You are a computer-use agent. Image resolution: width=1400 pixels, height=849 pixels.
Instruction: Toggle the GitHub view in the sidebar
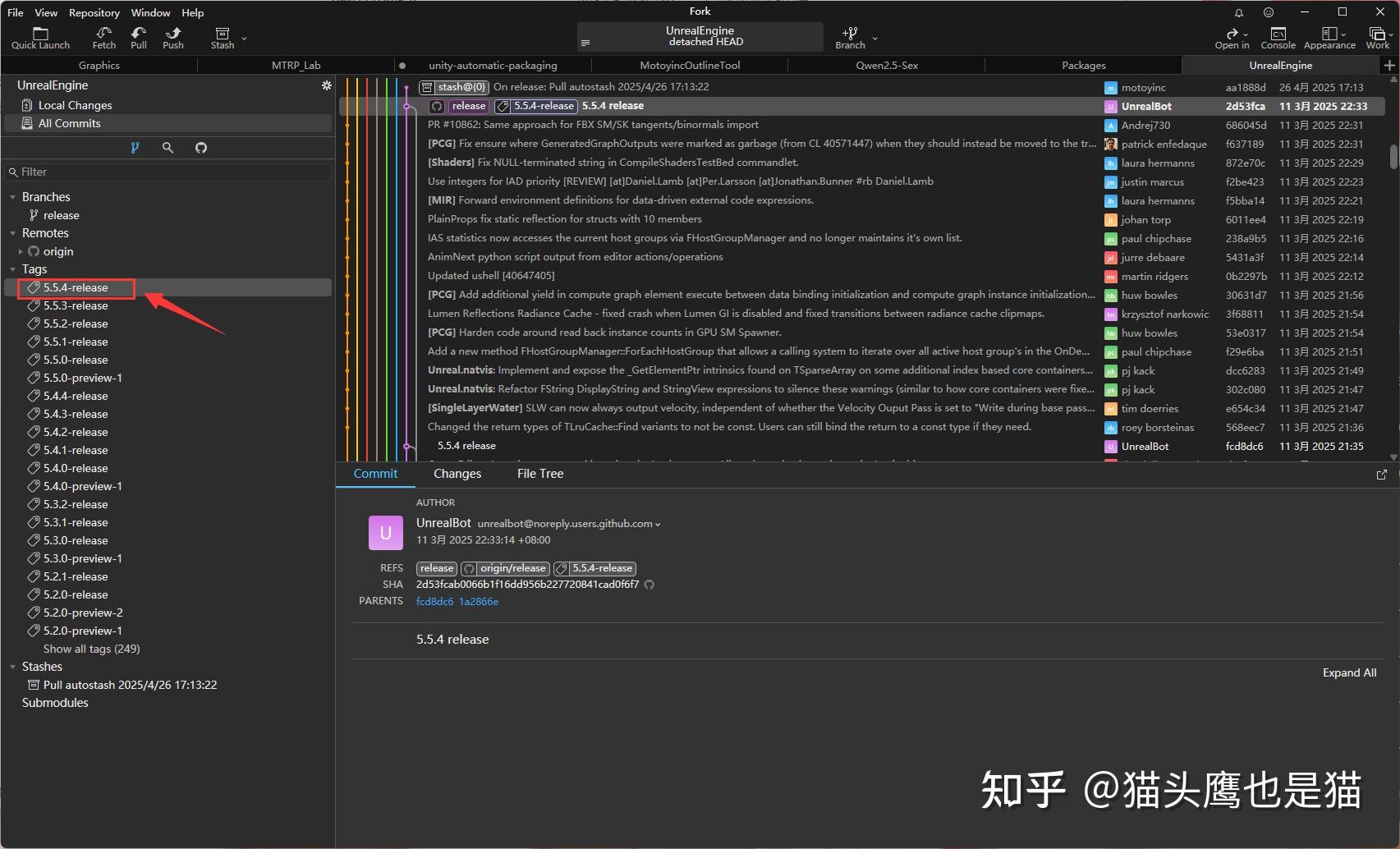point(200,148)
